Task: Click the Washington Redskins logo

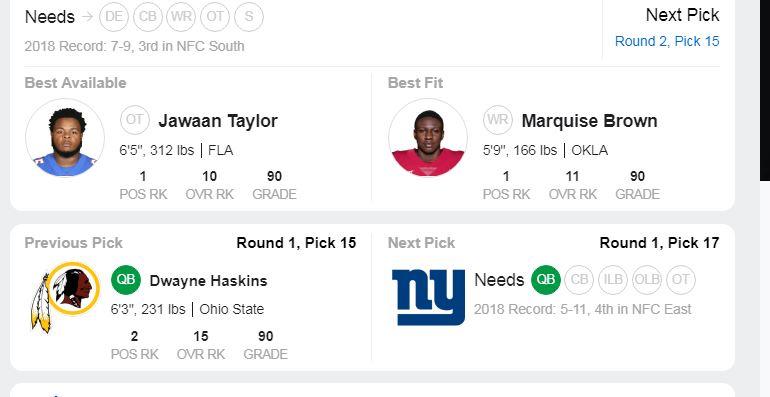Action: 65,297
